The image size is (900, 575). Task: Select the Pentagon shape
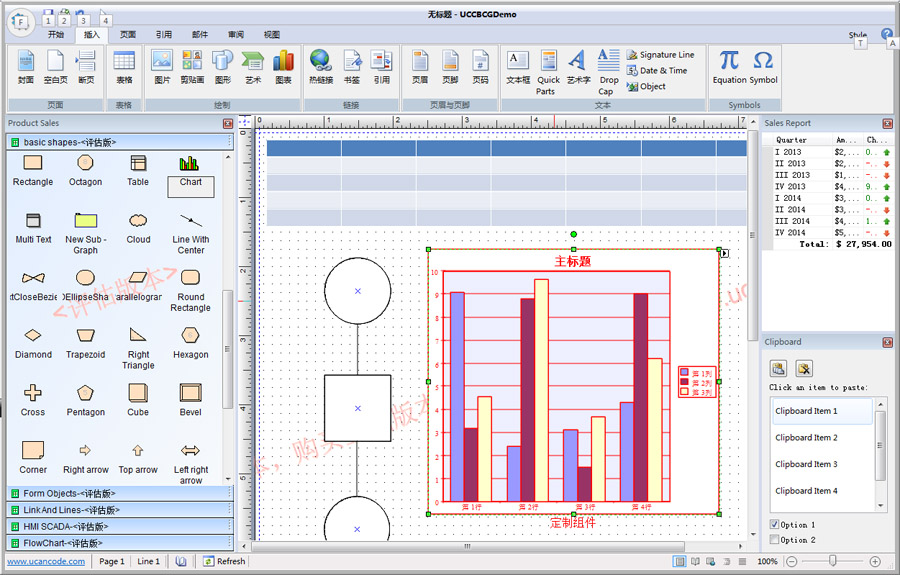click(85, 399)
